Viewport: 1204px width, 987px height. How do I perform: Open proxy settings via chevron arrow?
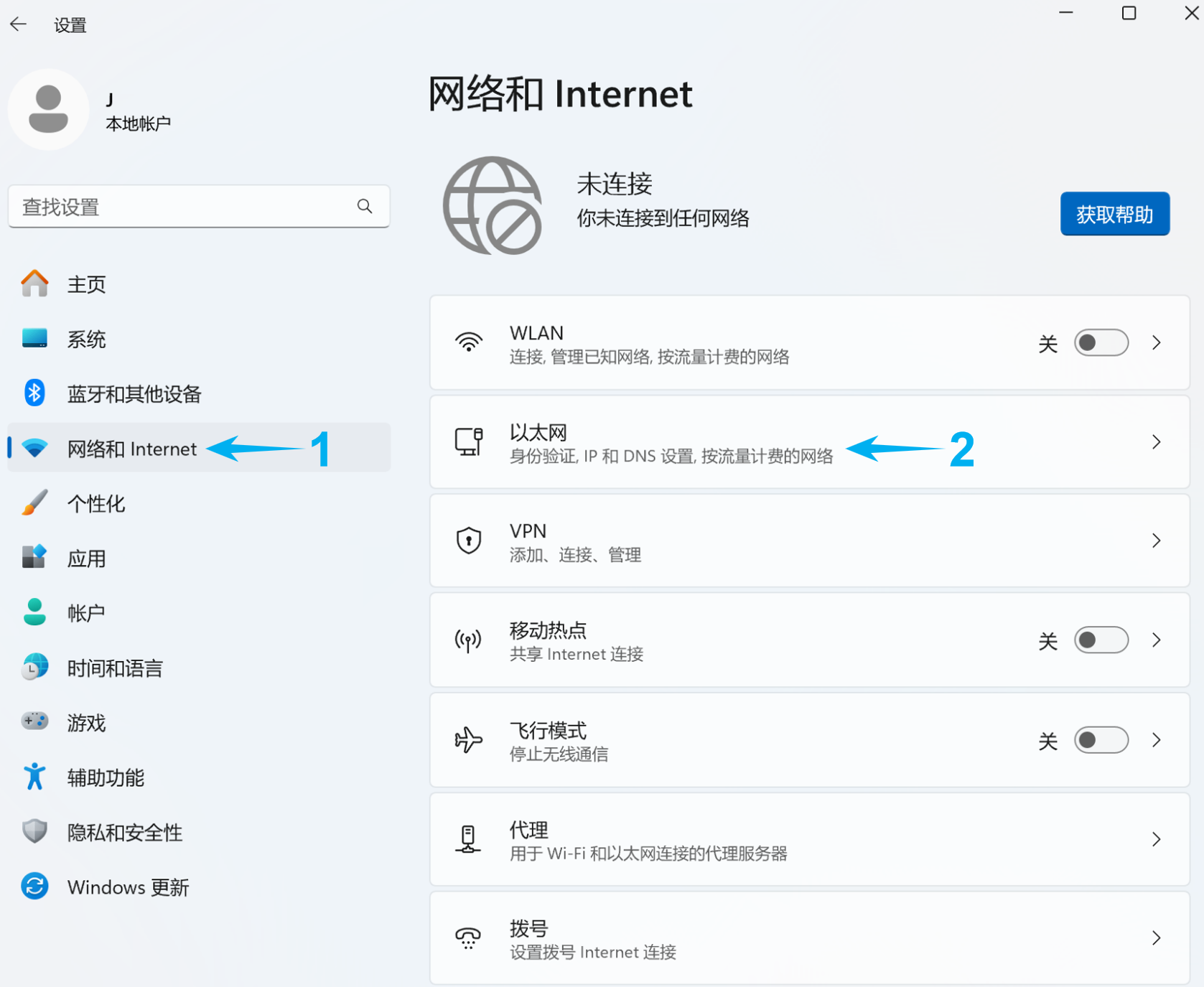click(x=1156, y=839)
